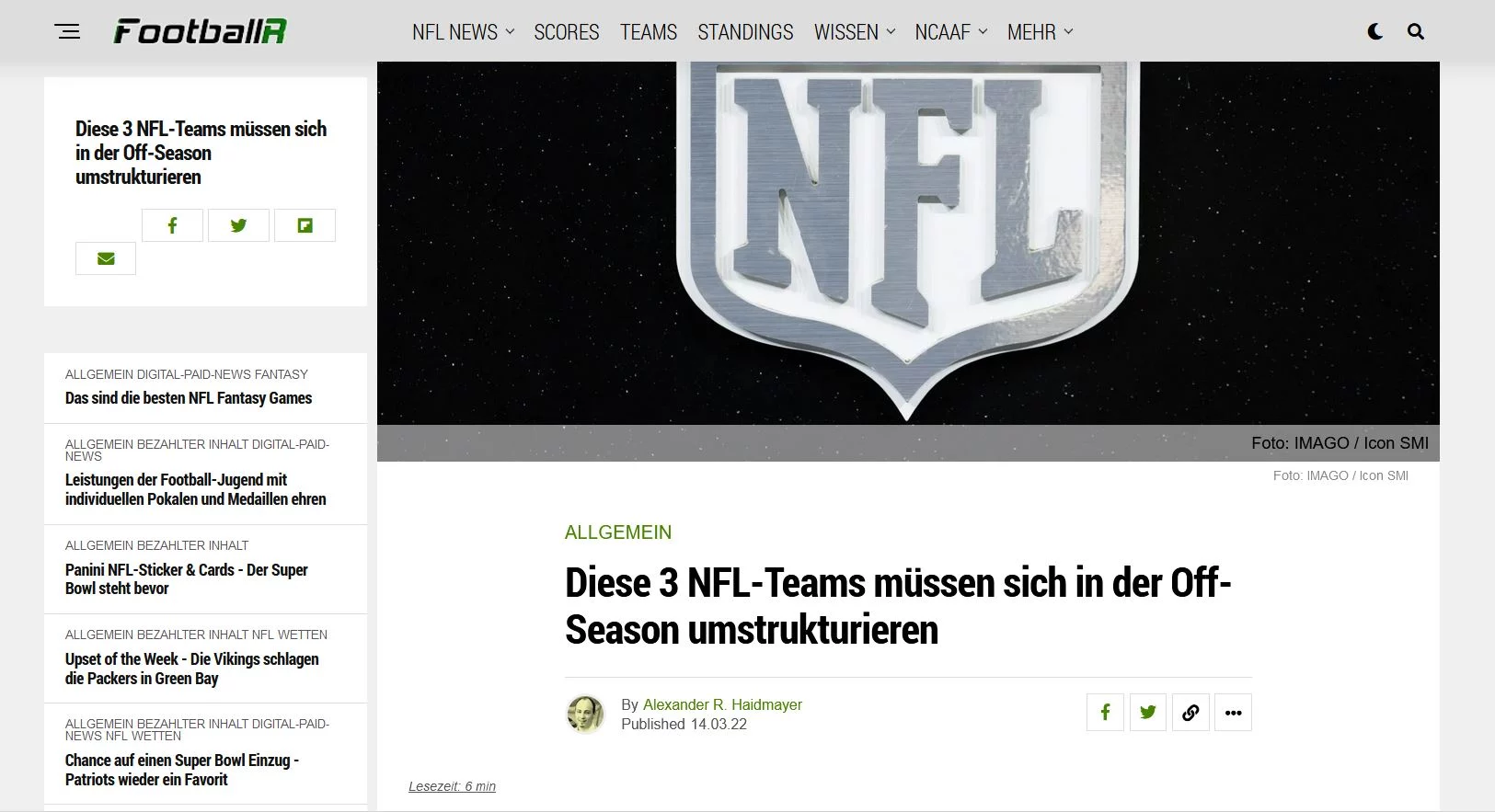Tweet article using button below headline
Screen dimensions: 1495x812
click(1147, 713)
